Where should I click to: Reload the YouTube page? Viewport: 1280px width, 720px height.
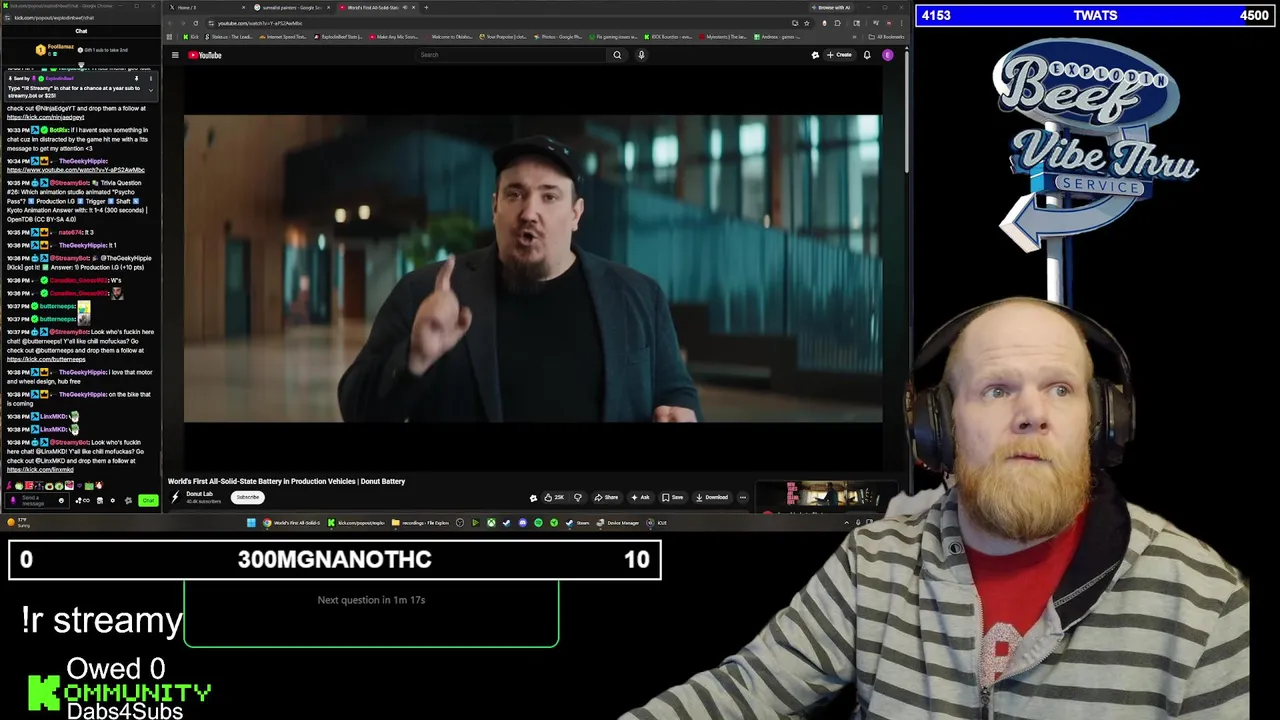click(195, 23)
